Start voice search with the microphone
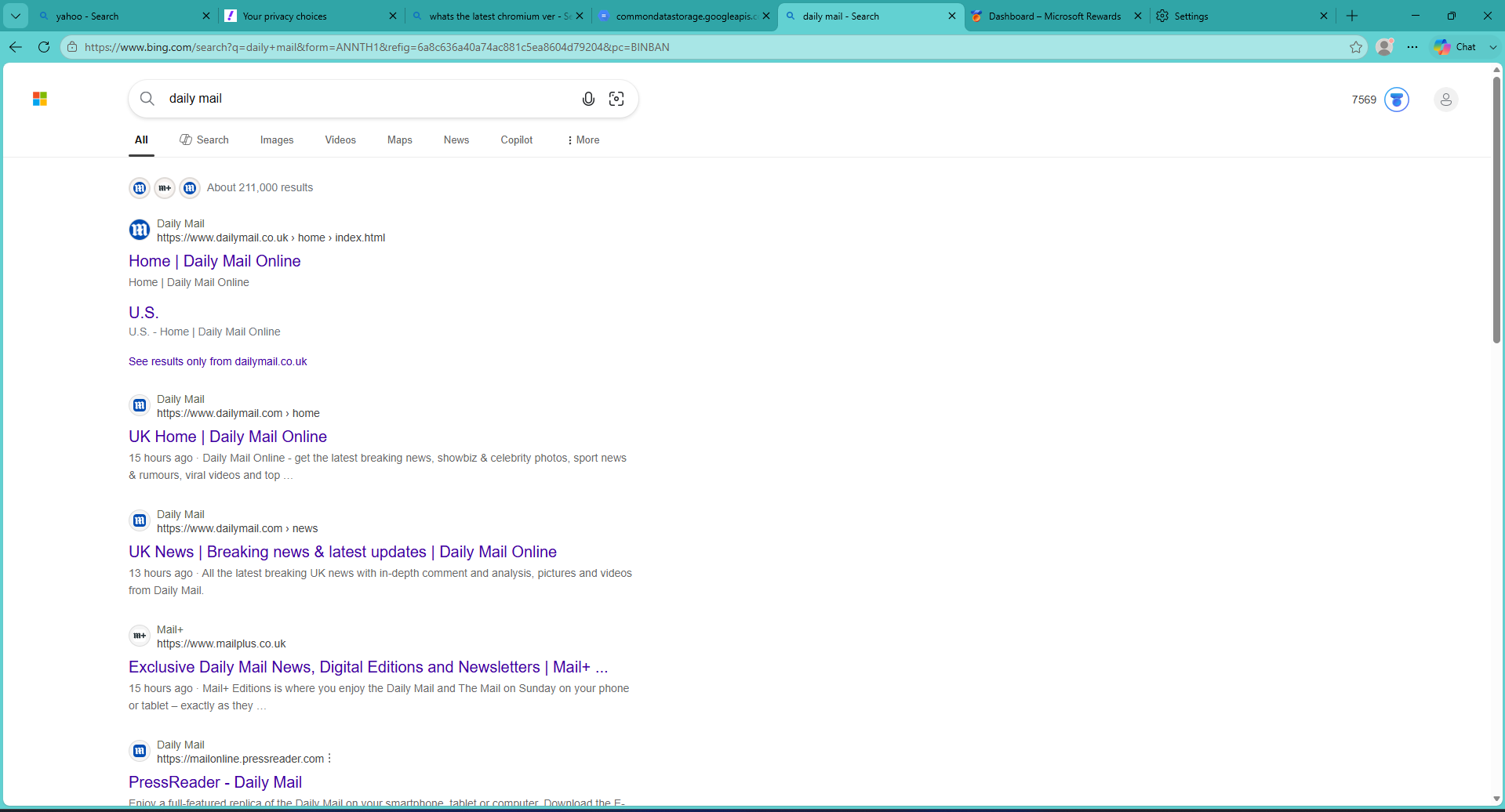This screenshot has width=1505, height=812. click(588, 99)
